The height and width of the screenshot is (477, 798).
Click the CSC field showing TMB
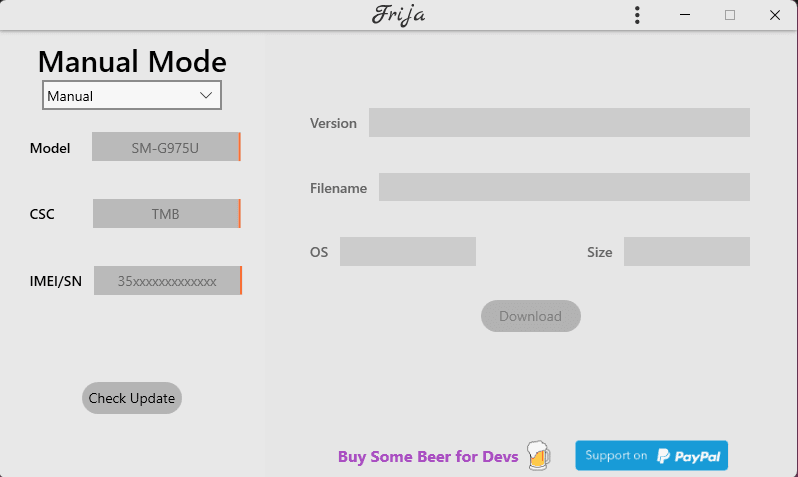[166, 214]
